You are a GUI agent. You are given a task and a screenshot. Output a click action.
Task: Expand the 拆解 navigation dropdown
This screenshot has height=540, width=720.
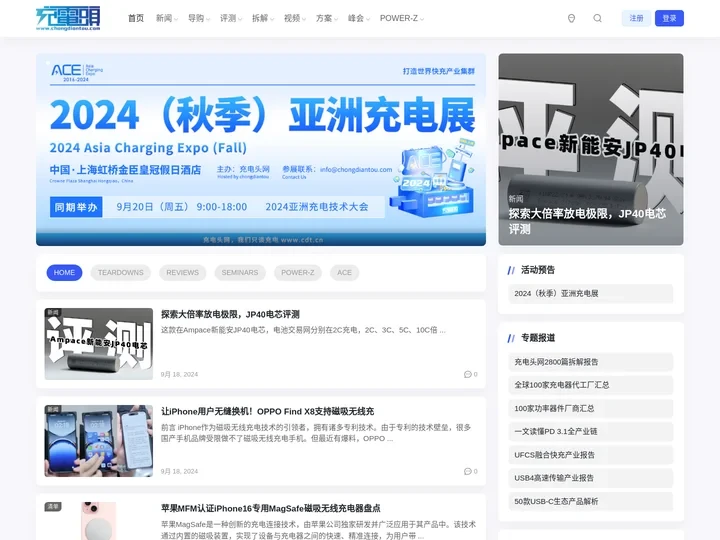(x=263, y=18)
